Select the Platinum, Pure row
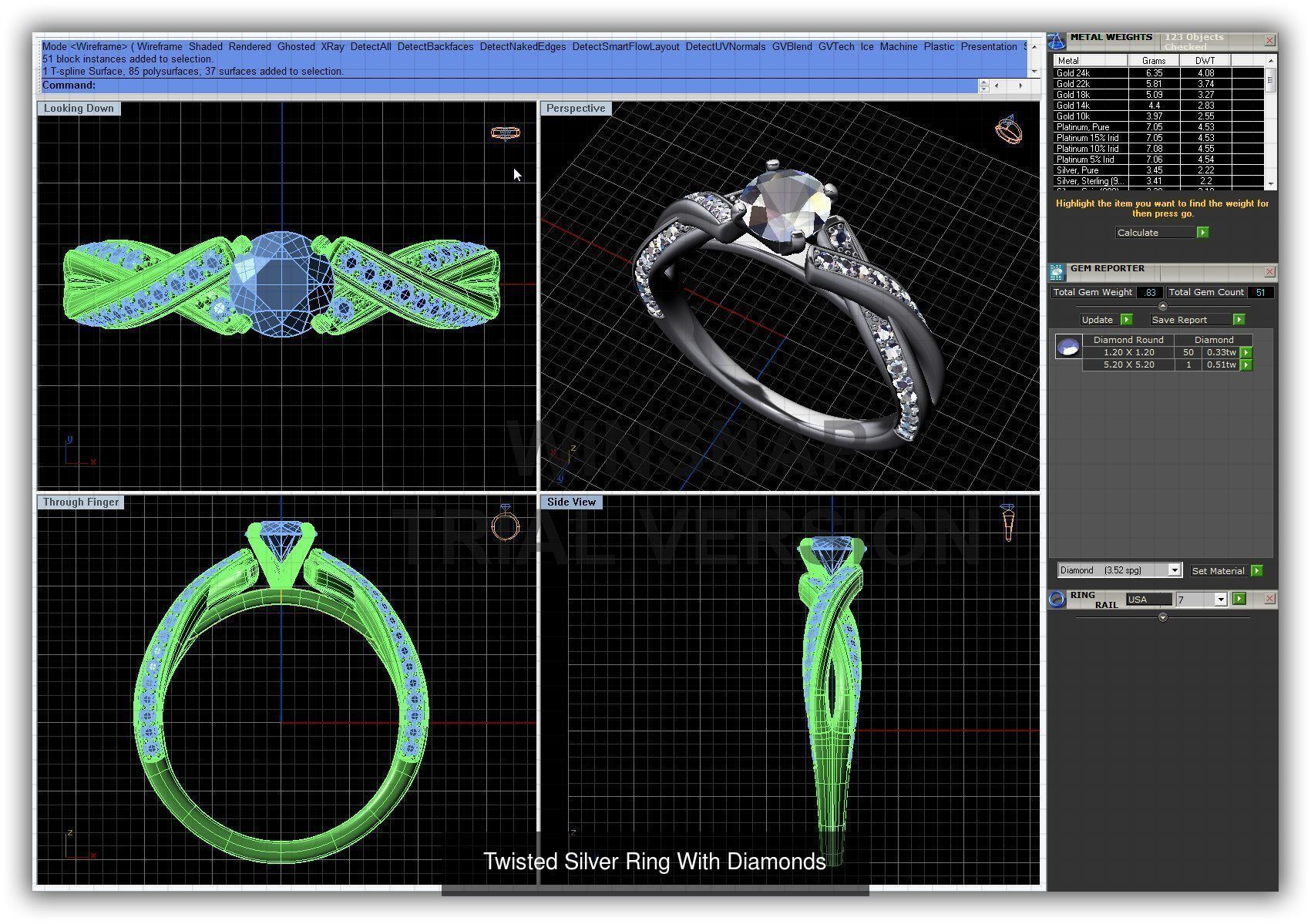 pyautogui.click(x=1158, y=127)
